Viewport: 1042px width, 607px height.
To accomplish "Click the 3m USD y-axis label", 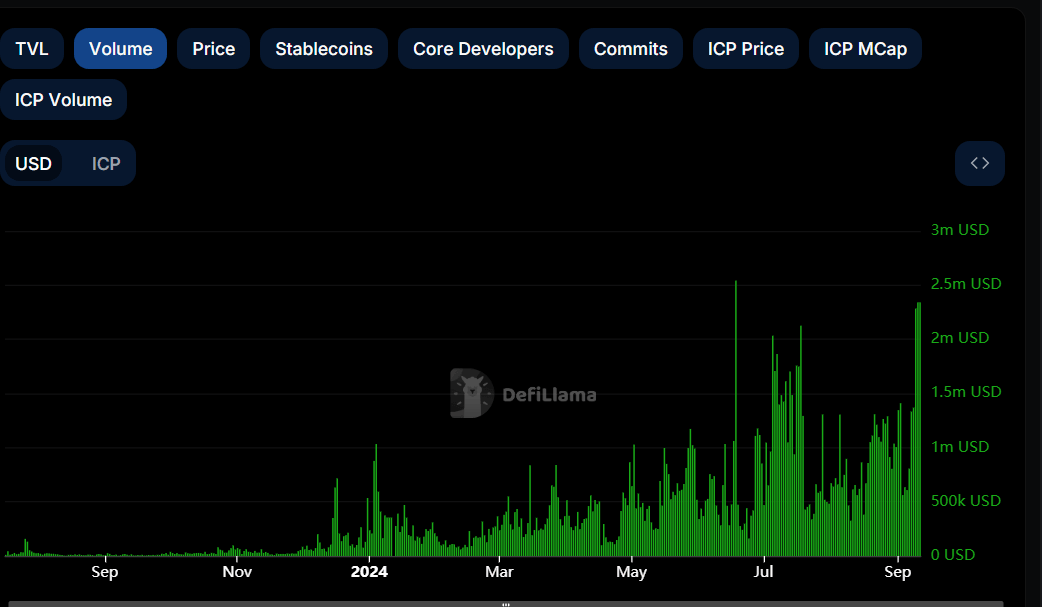I will [x=959, y=230].
